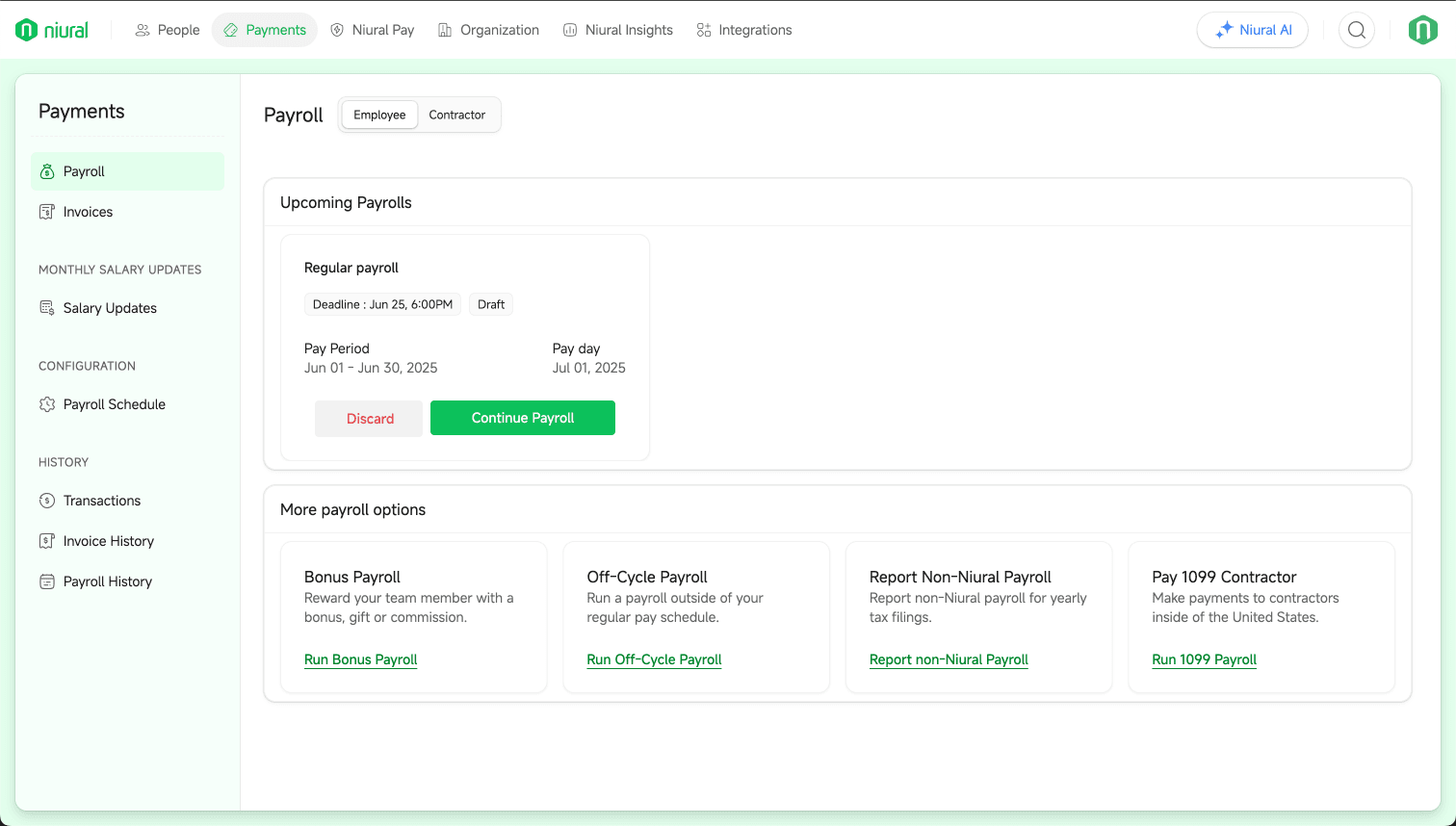Click the Niural Pay shield icon
The image size is (1456, 826).
coord(337,30)
